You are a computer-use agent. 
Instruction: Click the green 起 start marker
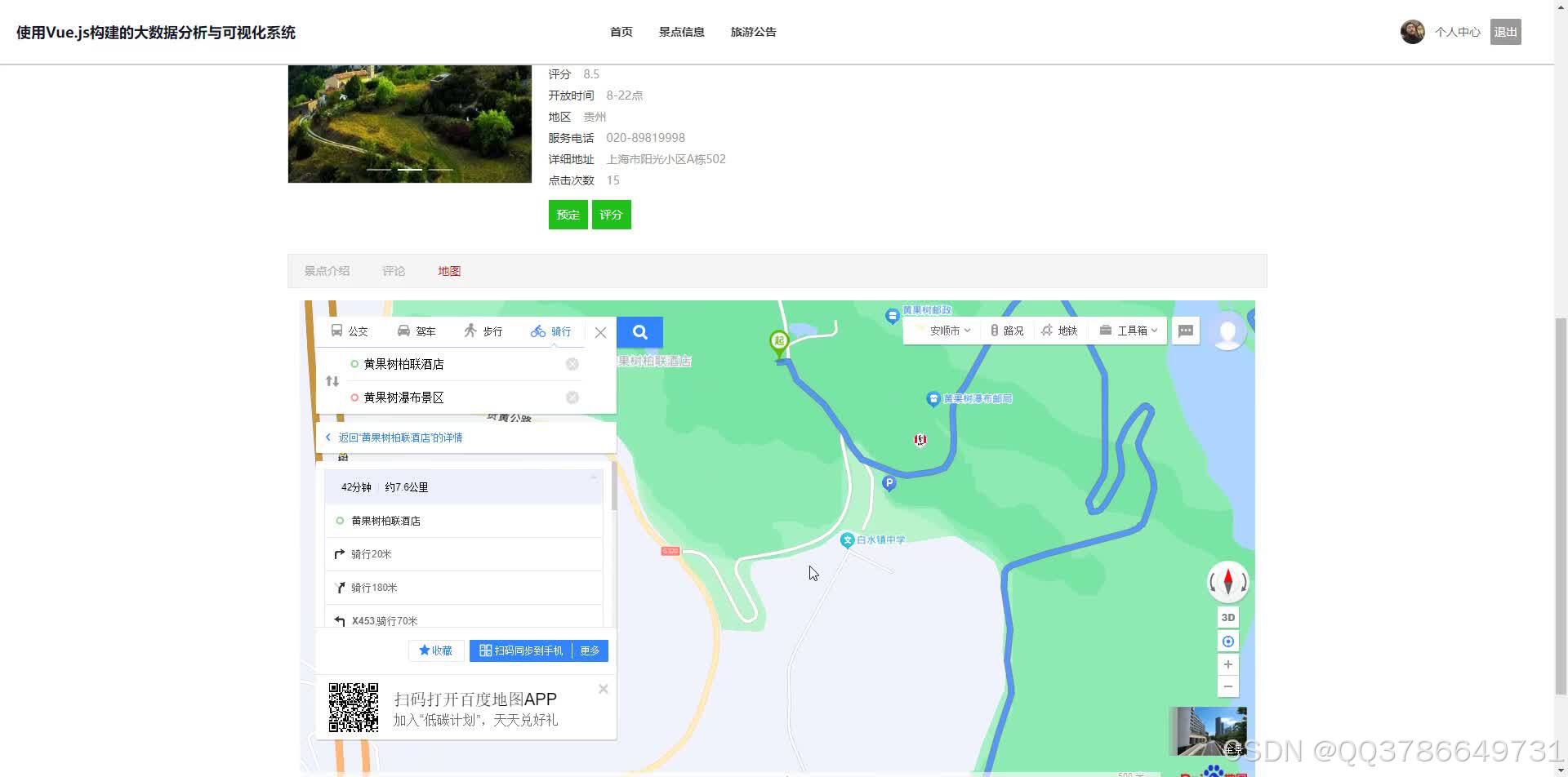779,344
